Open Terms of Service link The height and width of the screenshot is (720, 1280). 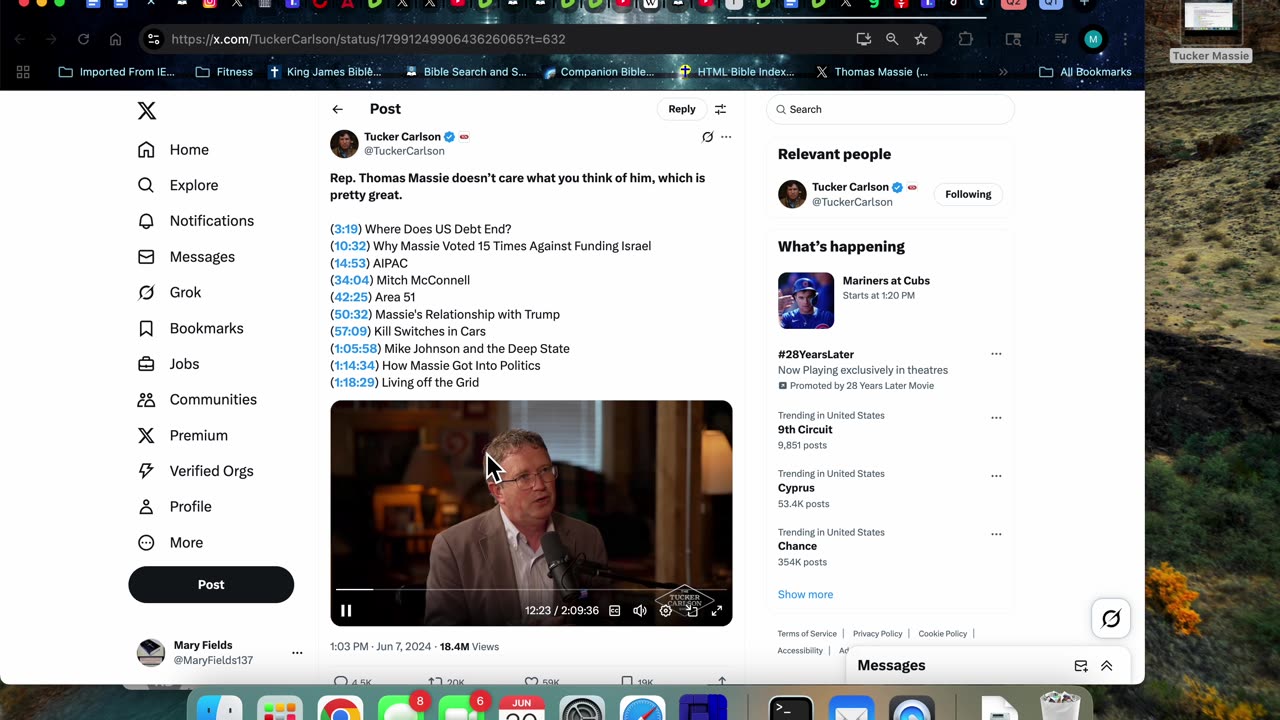(x=807, y=633)
